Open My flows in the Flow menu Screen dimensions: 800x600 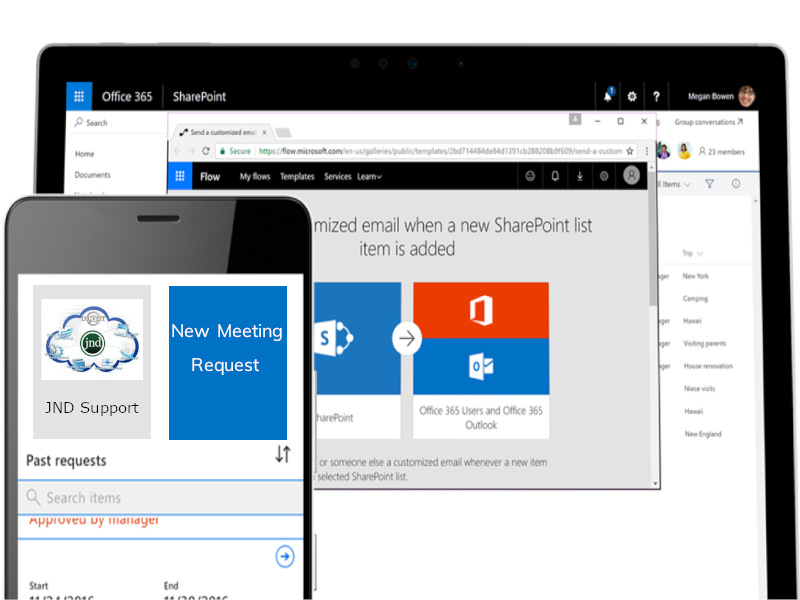[x=255, y=177]
